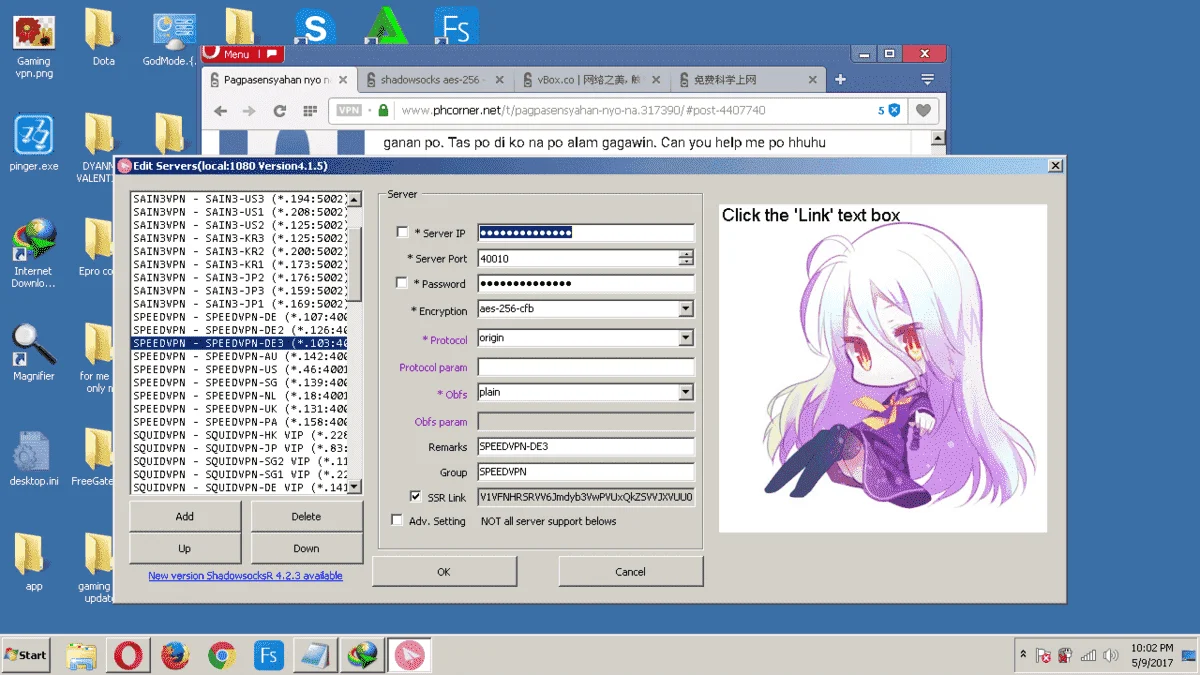Open the Dota folder on desktop
The image size is (1200, 675).
tap(103, 40)
